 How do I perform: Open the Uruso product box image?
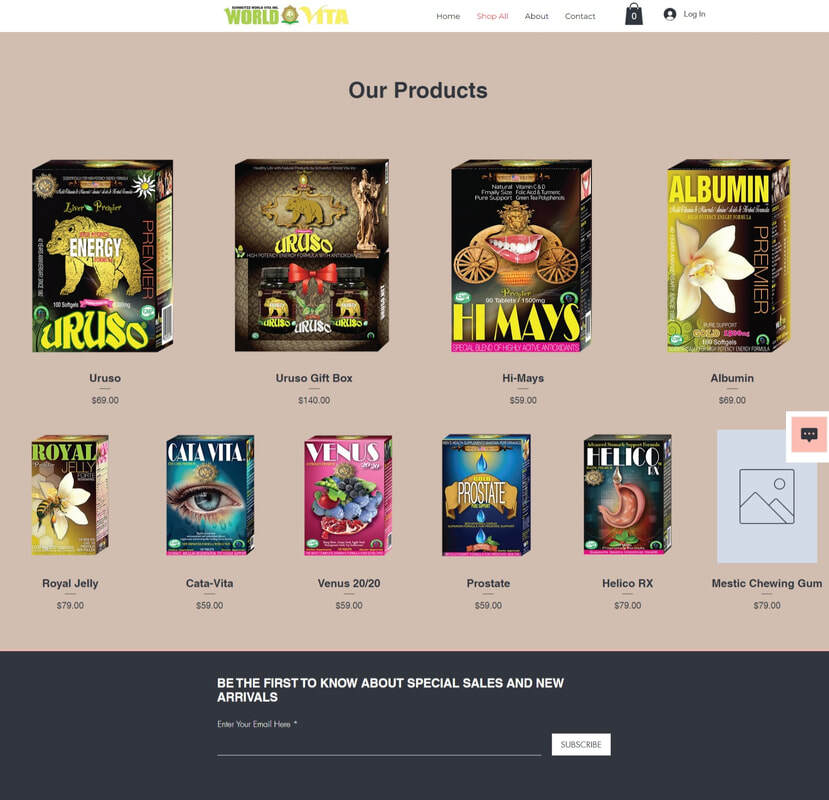click(x=103, y=255)
